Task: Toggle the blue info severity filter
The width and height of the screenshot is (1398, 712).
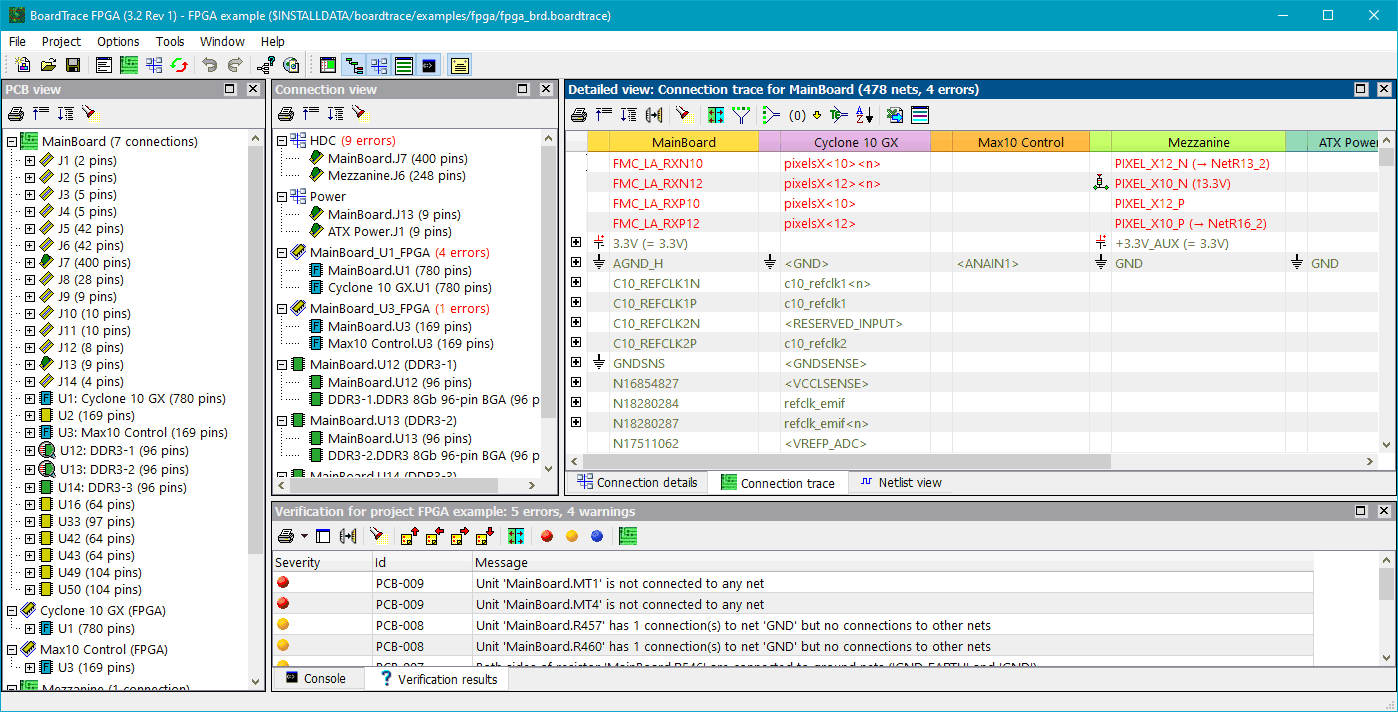Action: (x=597, y=537)
